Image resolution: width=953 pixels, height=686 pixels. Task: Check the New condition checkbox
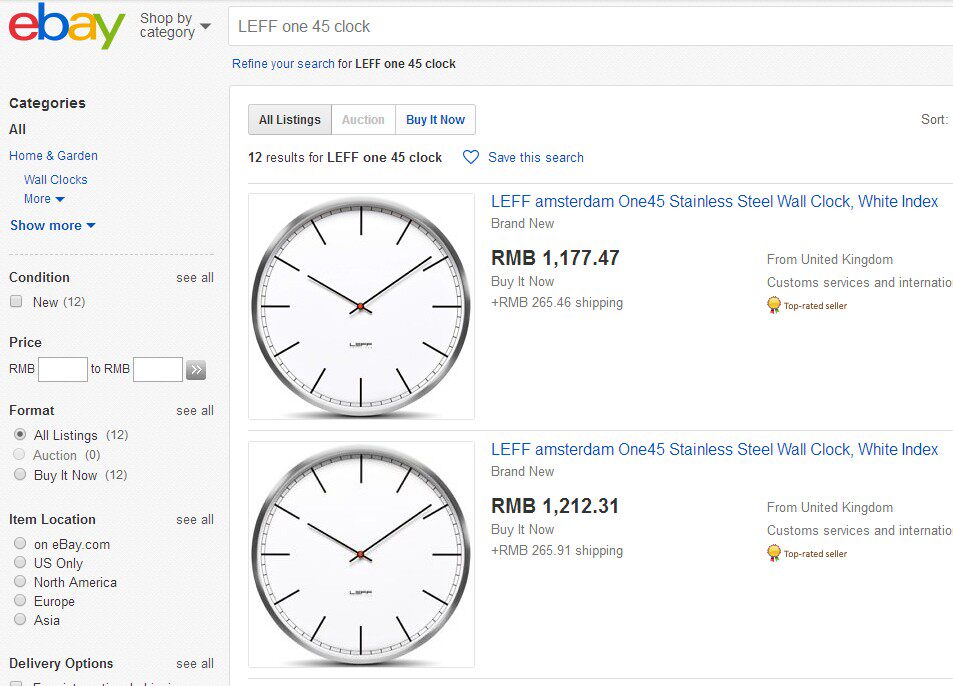point(16,302)
